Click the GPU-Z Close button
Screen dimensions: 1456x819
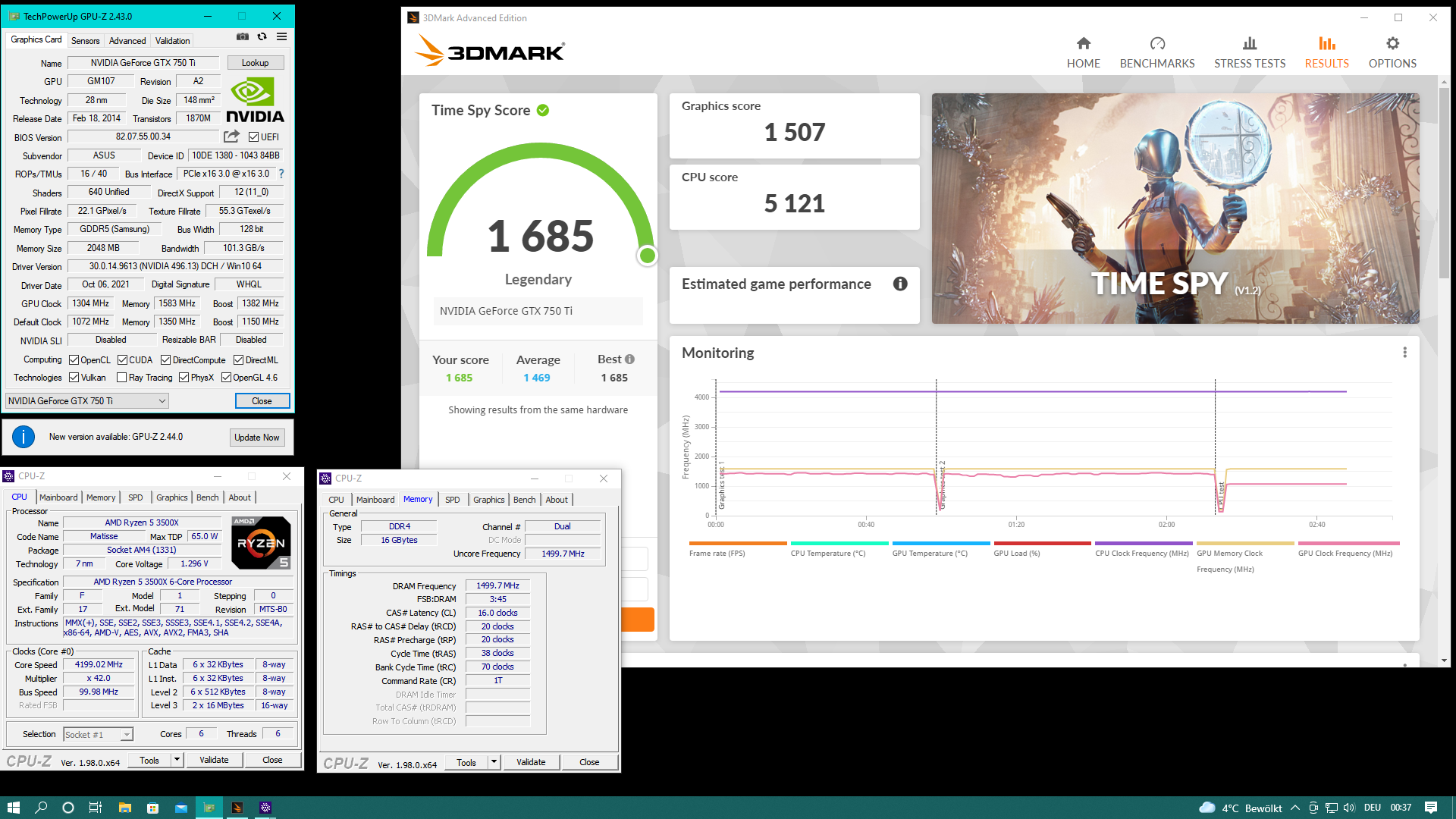point(262,401)
